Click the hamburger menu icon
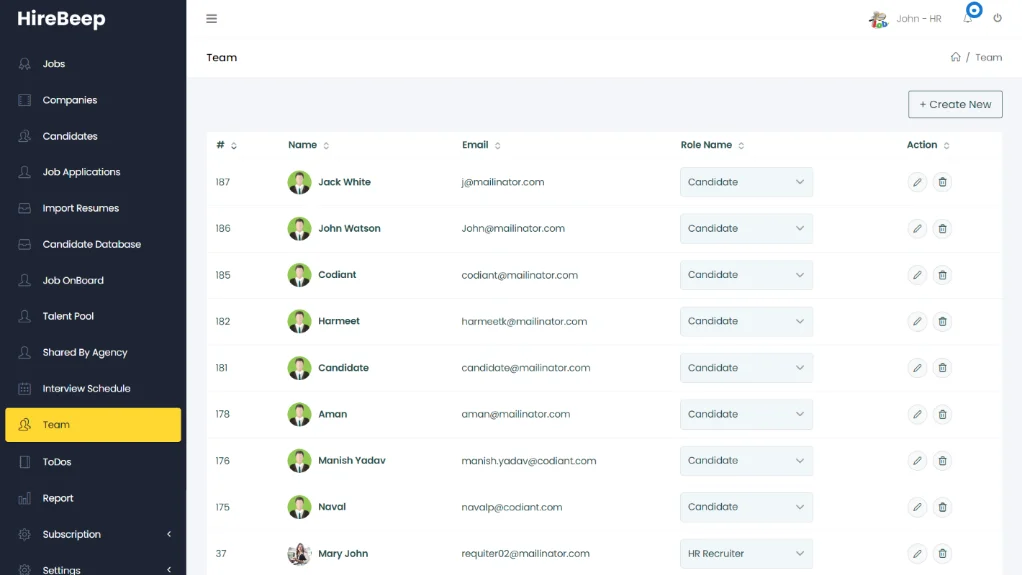Screen dimensions: 1022x575 click(x=211, y=19)
